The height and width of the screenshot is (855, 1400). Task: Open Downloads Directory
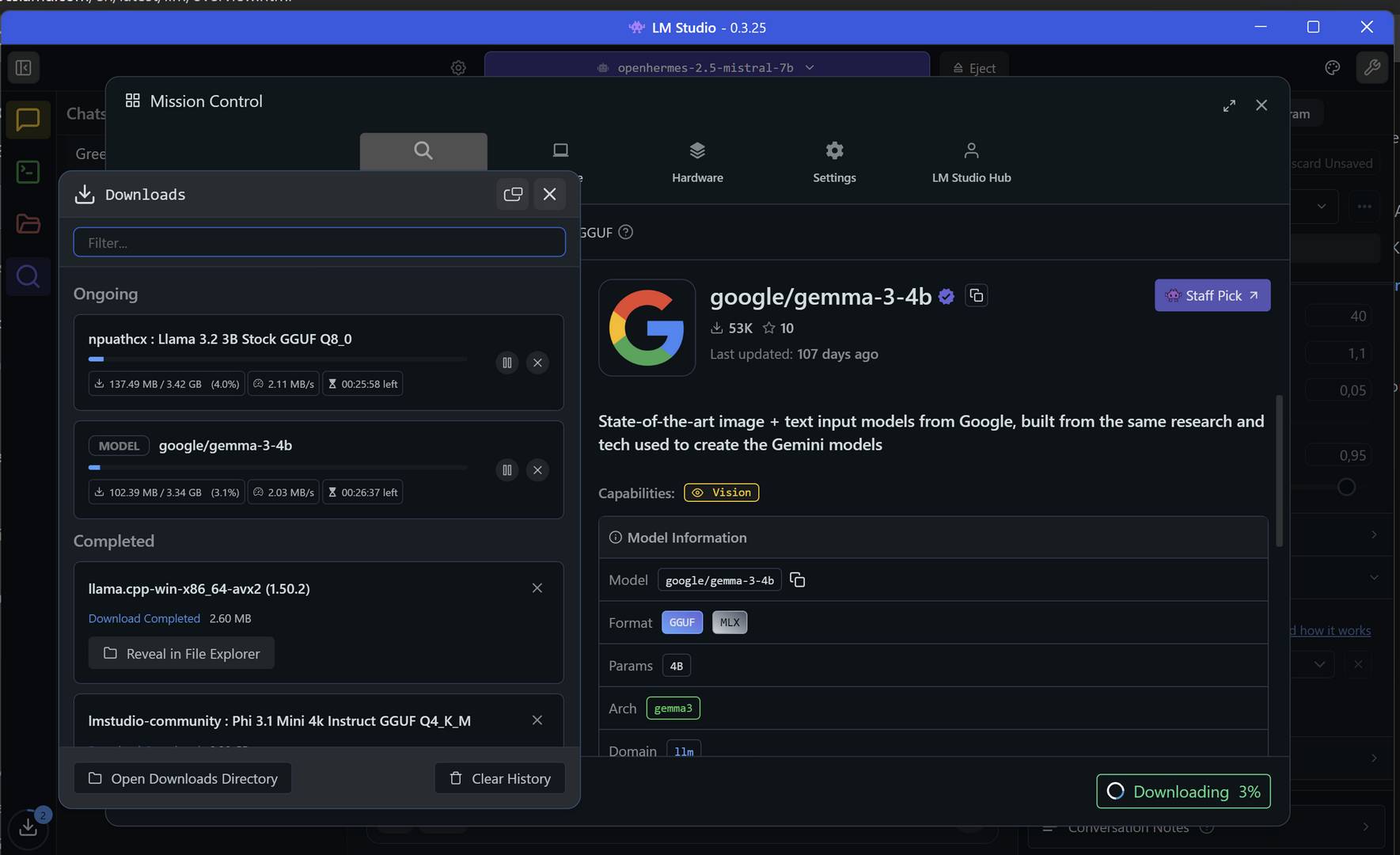[183, 778]
